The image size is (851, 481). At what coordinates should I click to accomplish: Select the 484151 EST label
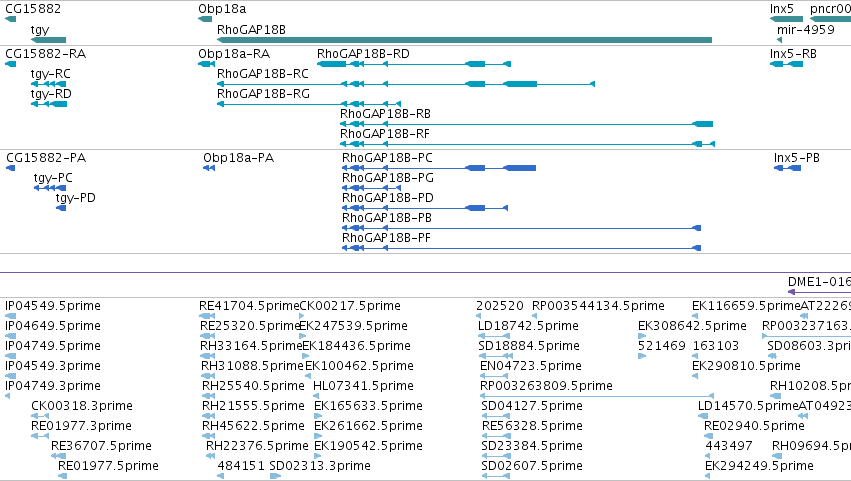click(x=241, y=466)
